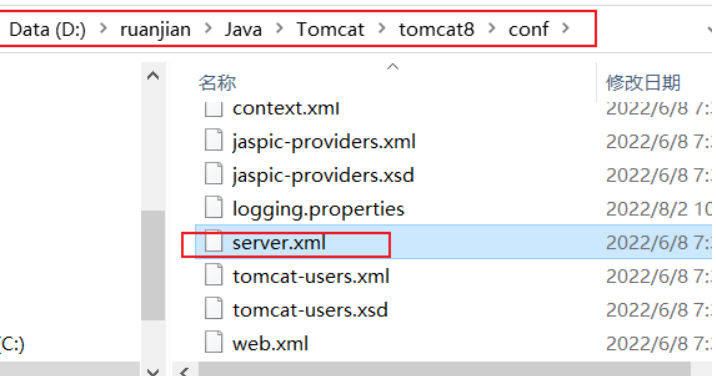Select the server.xml file icon
This screenshot has height=376, width=716.
click(213, 242)
